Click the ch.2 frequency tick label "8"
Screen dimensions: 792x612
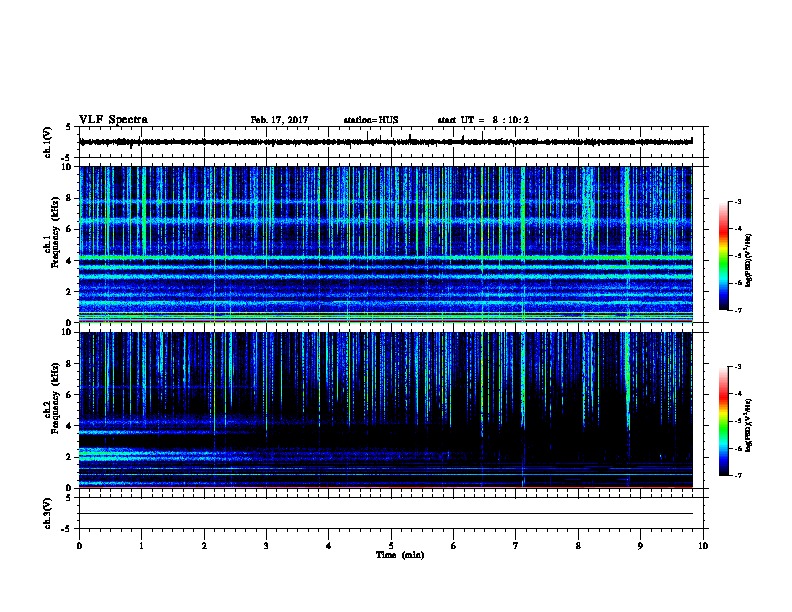(70, 364)
